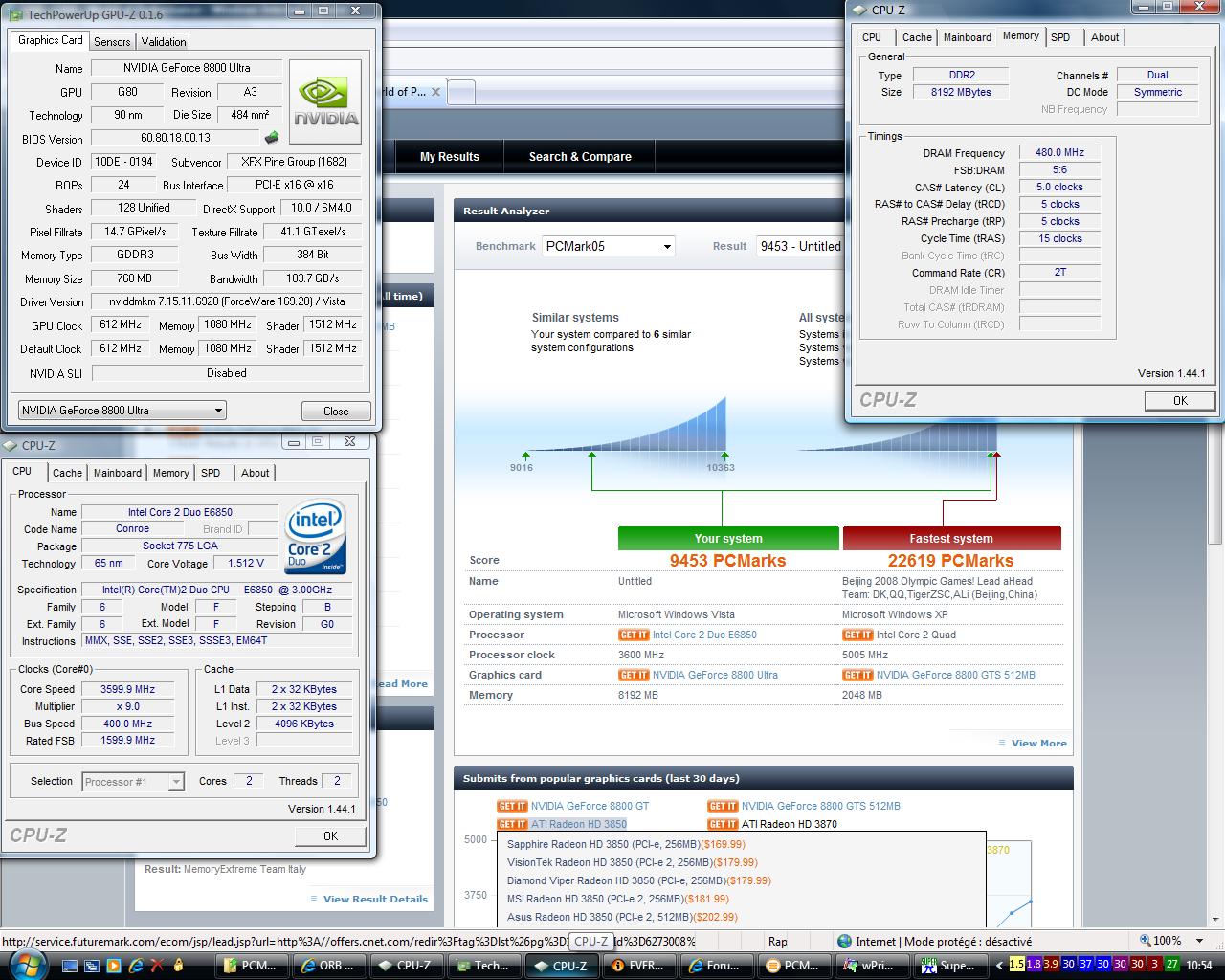Click OK in the CPU-Z memory window
The width and height of the screenshot is (1225, 980).
(x=1180, y=401)
